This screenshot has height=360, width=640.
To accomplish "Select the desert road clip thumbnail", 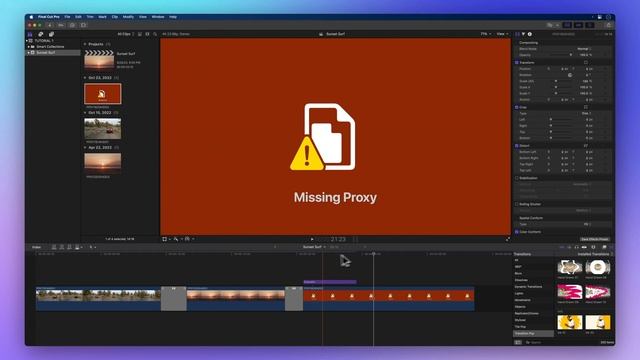I will pos(102,129).
